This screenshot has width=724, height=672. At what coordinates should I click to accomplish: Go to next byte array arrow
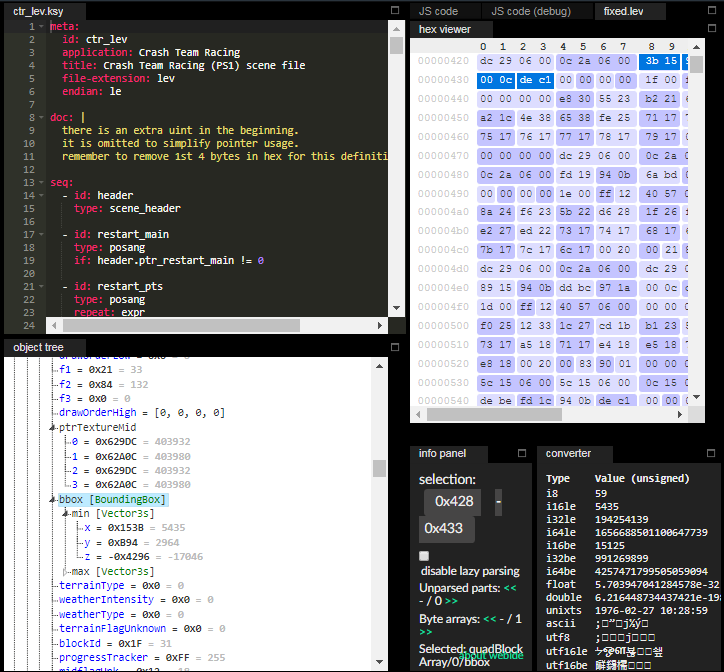coord(426,632)
